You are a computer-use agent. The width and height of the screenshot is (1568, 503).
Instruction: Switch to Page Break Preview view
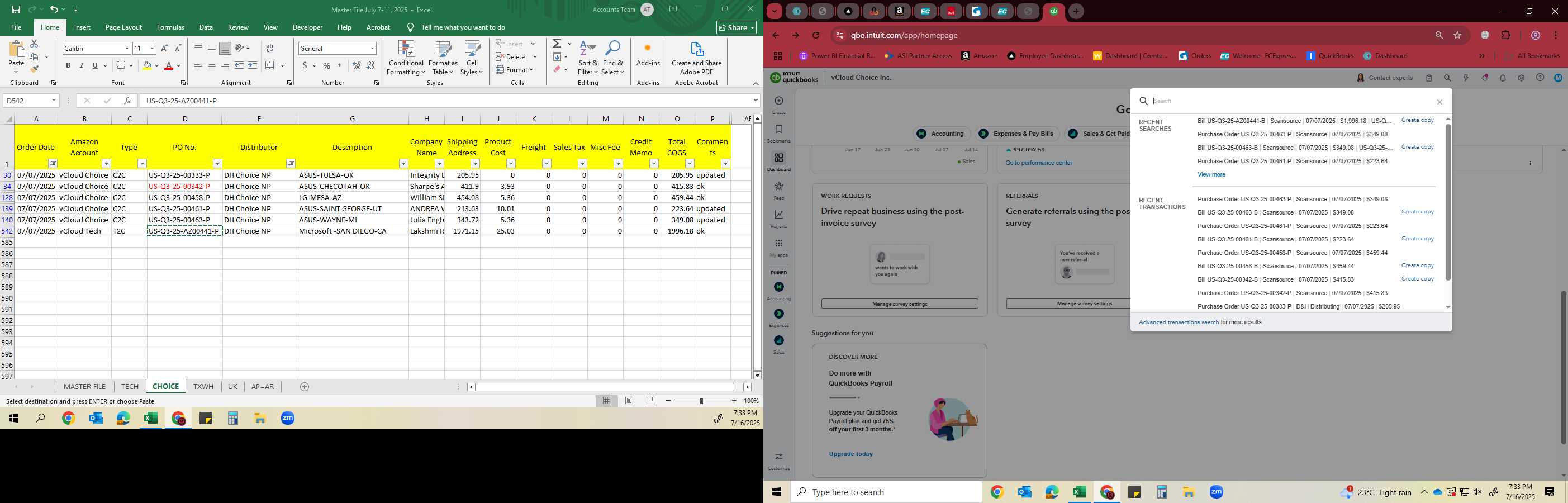click(x=652, y=401)
